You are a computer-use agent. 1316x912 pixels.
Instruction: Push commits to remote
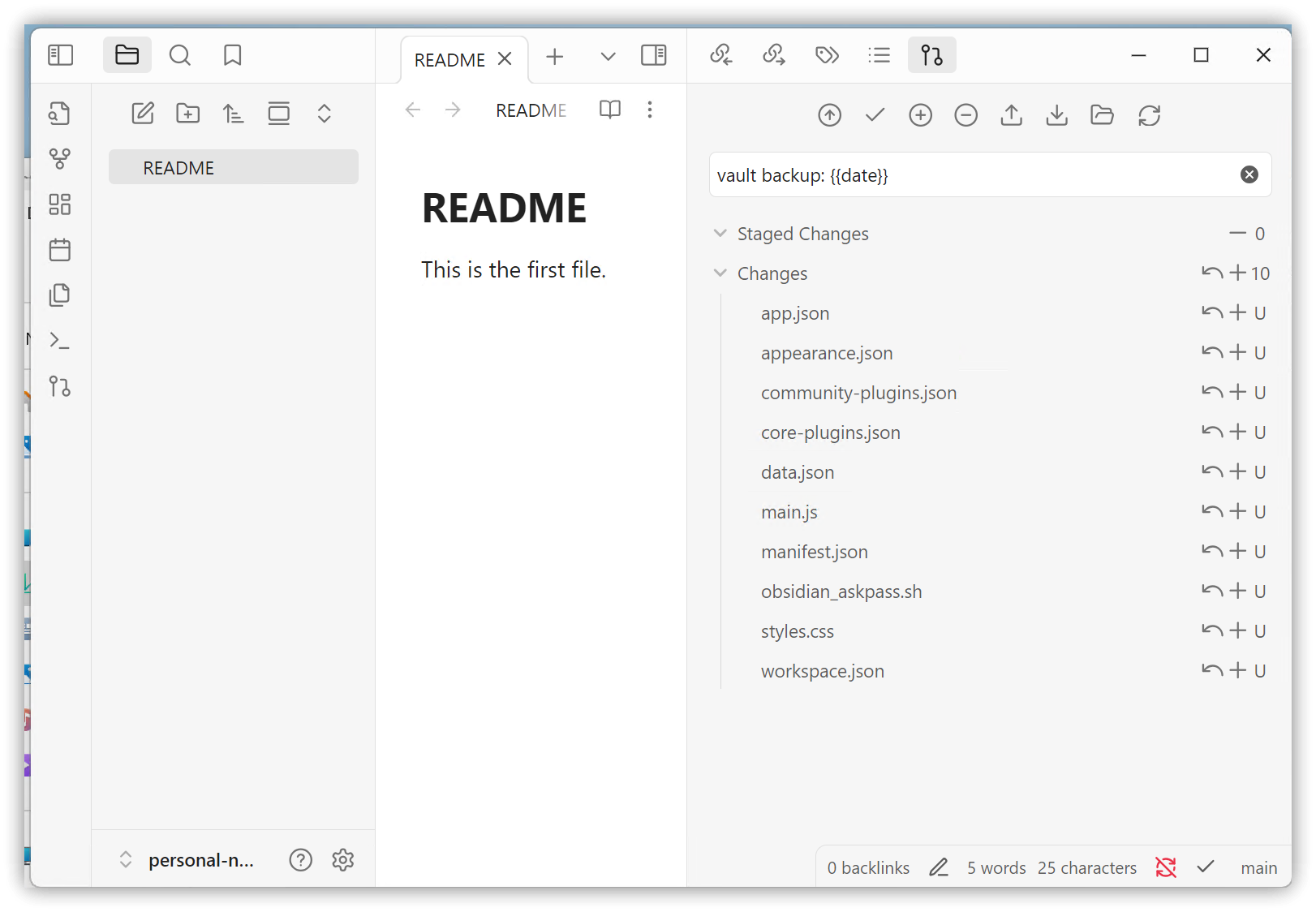point(1011,115)
